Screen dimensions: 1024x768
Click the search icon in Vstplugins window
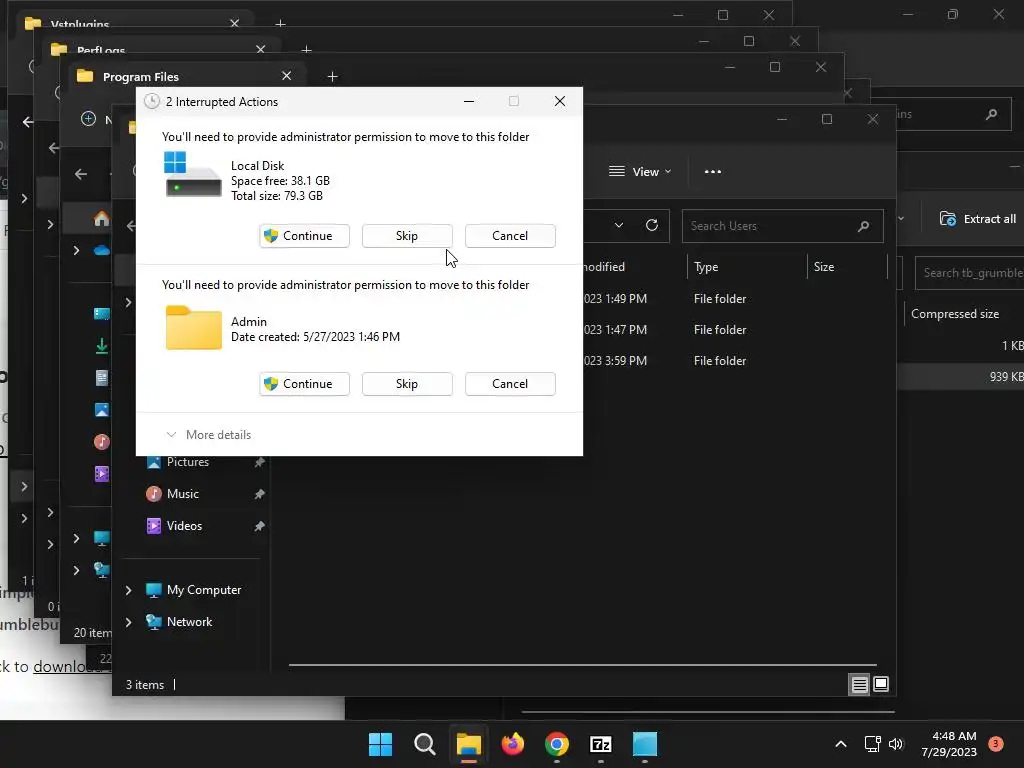pyautogui.click(x=991, y=114)
